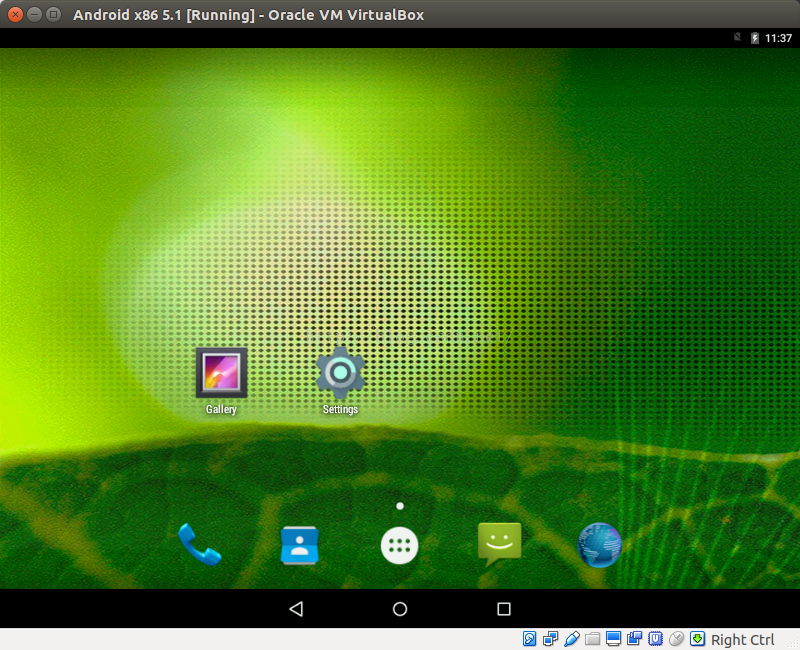Click the Settings label text
This screenshot has height=650, width=800.
click(x=340, y=410)
